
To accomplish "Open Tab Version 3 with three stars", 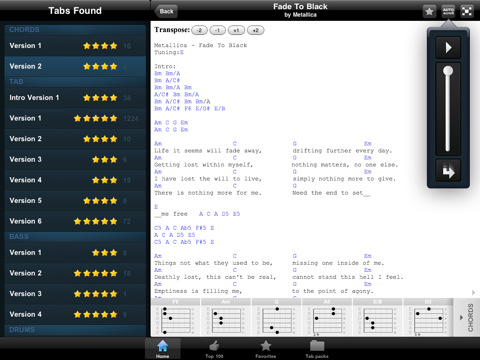I will pos(75,160).
